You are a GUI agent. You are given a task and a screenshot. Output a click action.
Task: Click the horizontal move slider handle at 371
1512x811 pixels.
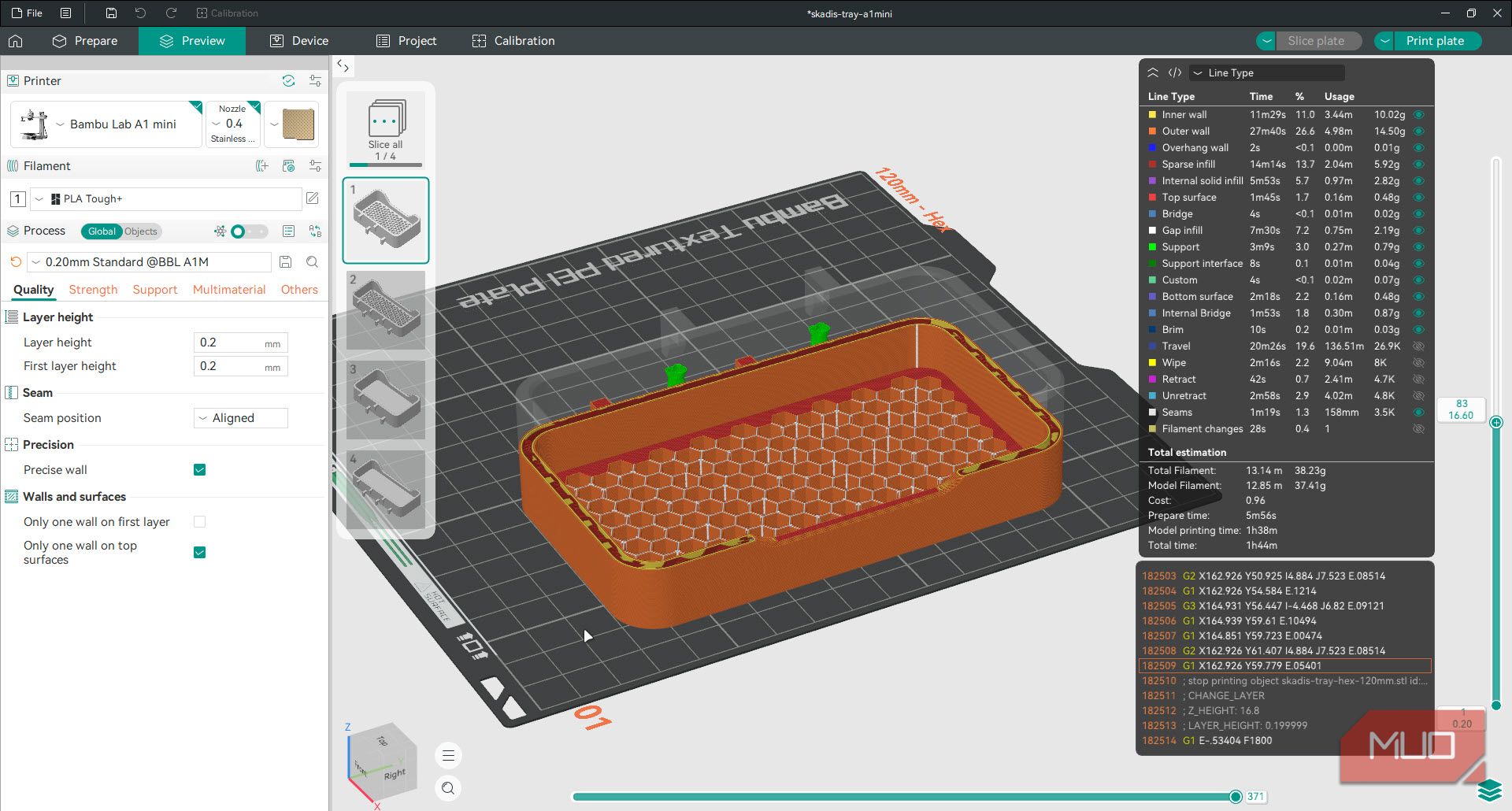click(x=1236, y=797)
